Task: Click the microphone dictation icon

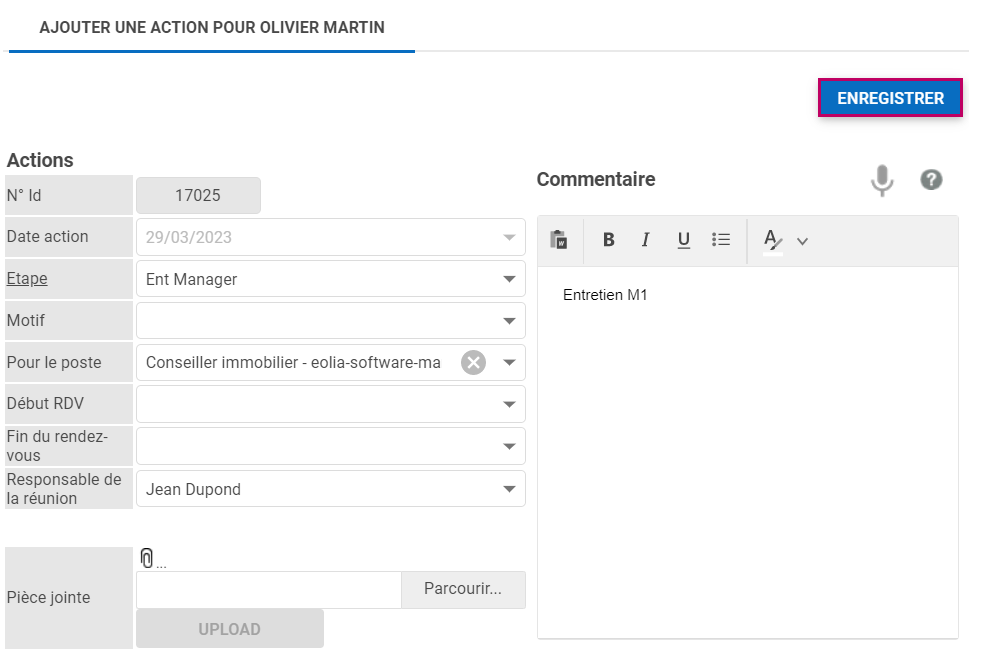Action: [881, 180]
